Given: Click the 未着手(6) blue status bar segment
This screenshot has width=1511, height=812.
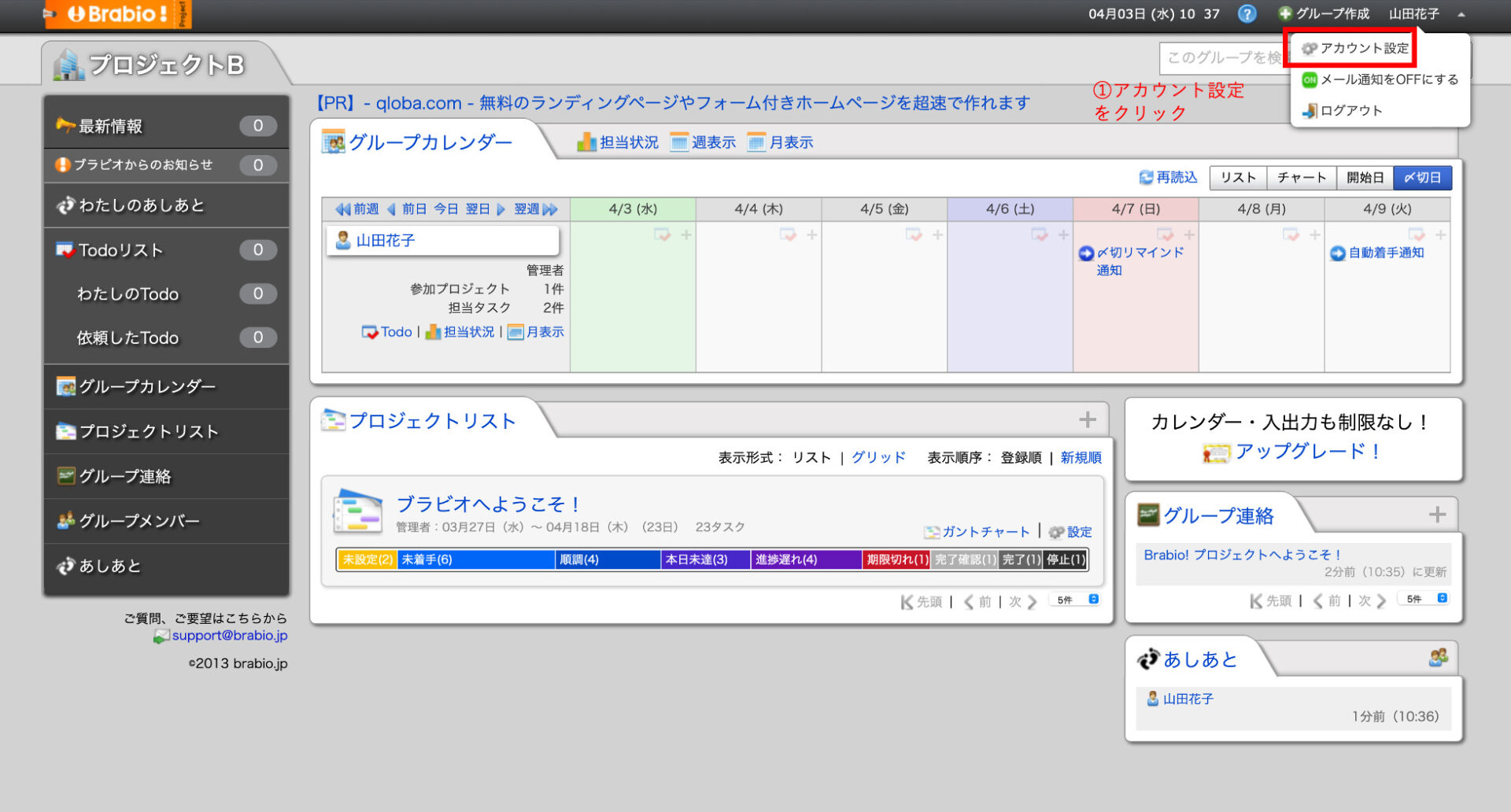Looking at the screenshot, I should [x=475, y=559].
